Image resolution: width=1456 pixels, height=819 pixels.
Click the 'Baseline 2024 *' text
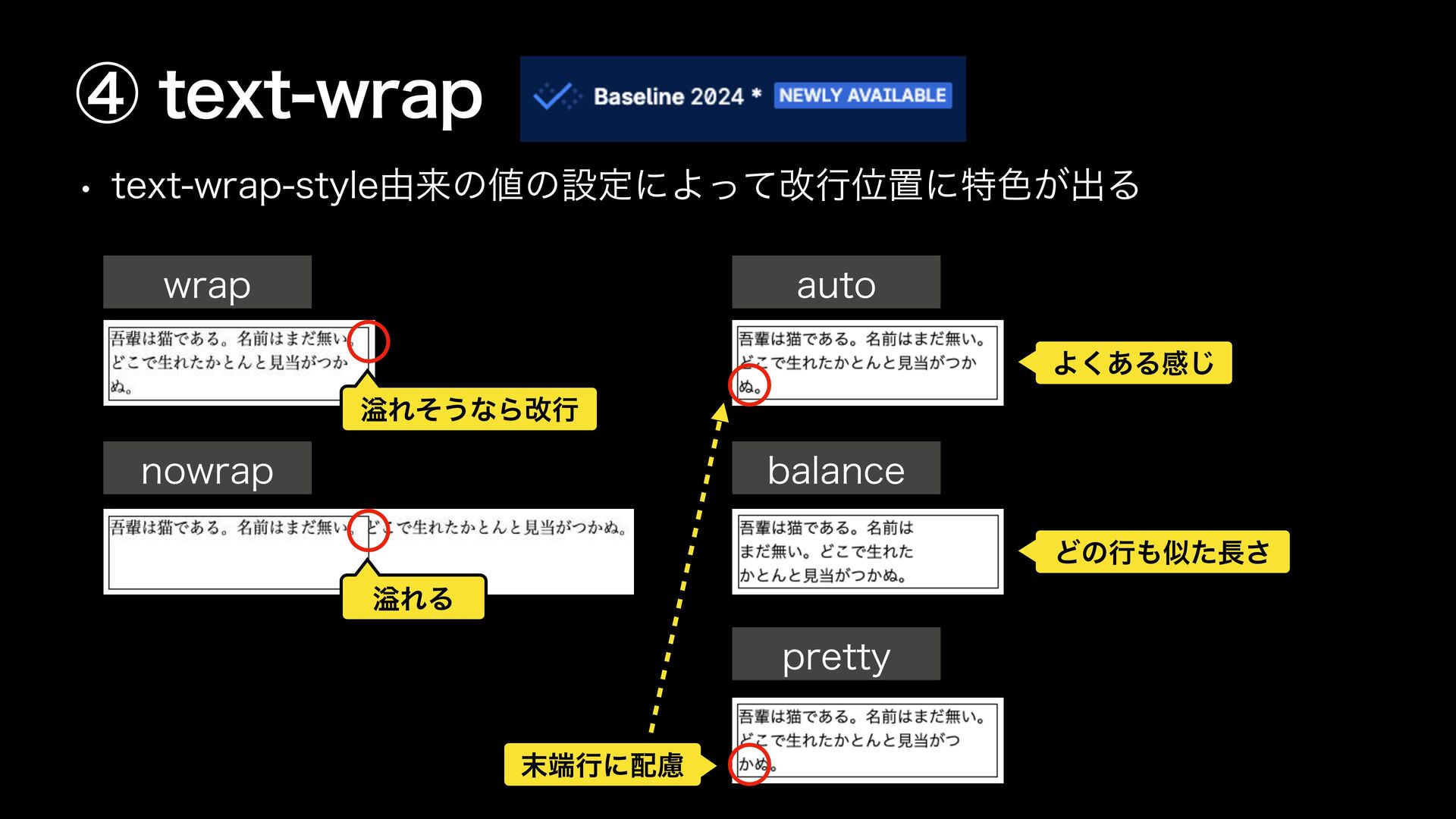pos(677,96)
